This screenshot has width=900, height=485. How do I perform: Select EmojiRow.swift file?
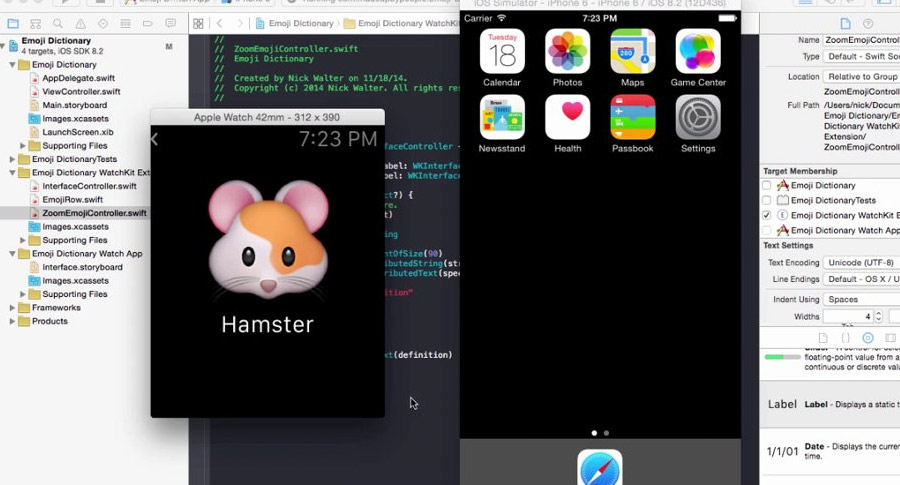[x=72, y=200]
